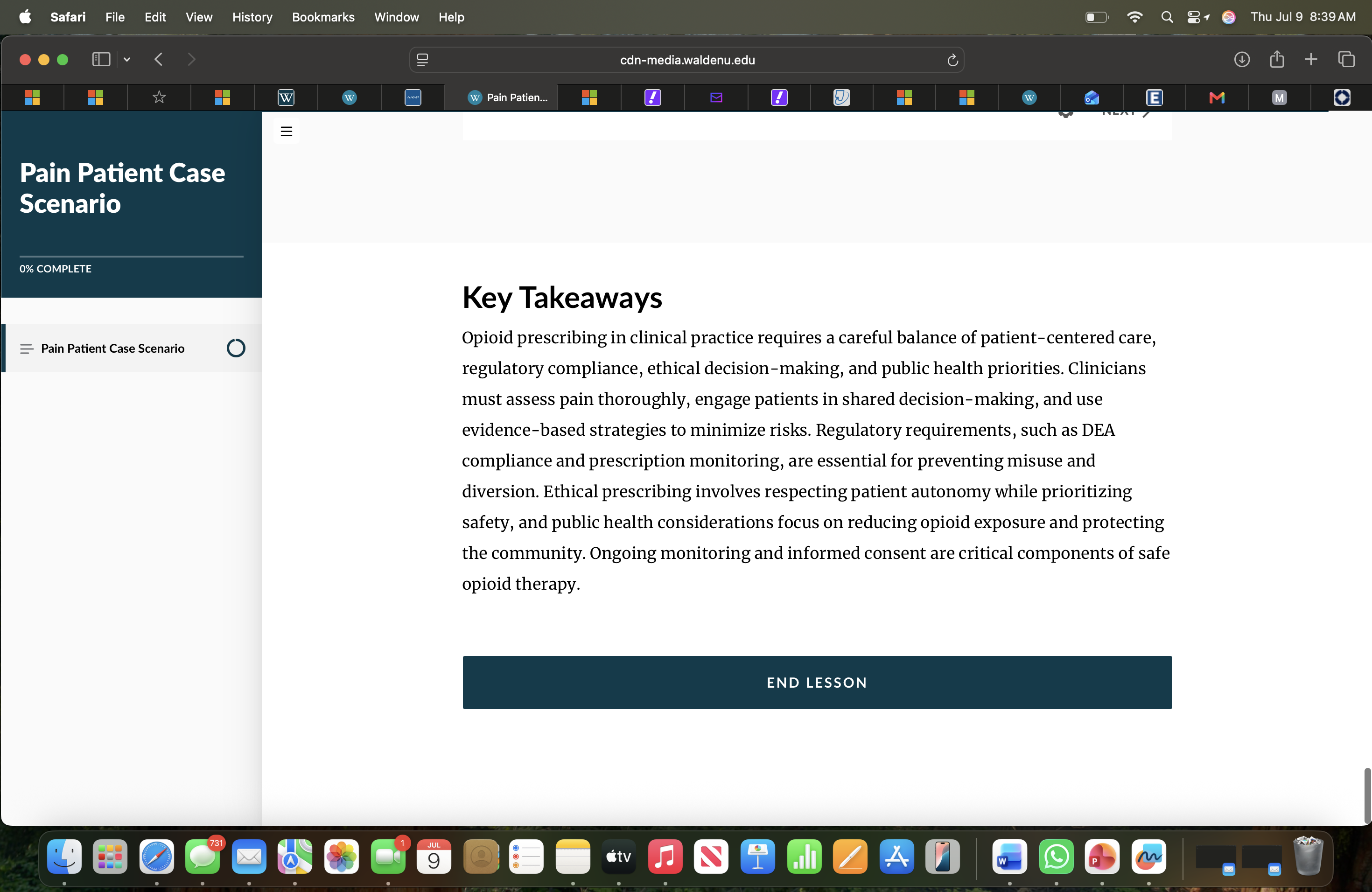Screen dimensions: 1372x892
Task: Show tab overview icon
Action: 1346,59
